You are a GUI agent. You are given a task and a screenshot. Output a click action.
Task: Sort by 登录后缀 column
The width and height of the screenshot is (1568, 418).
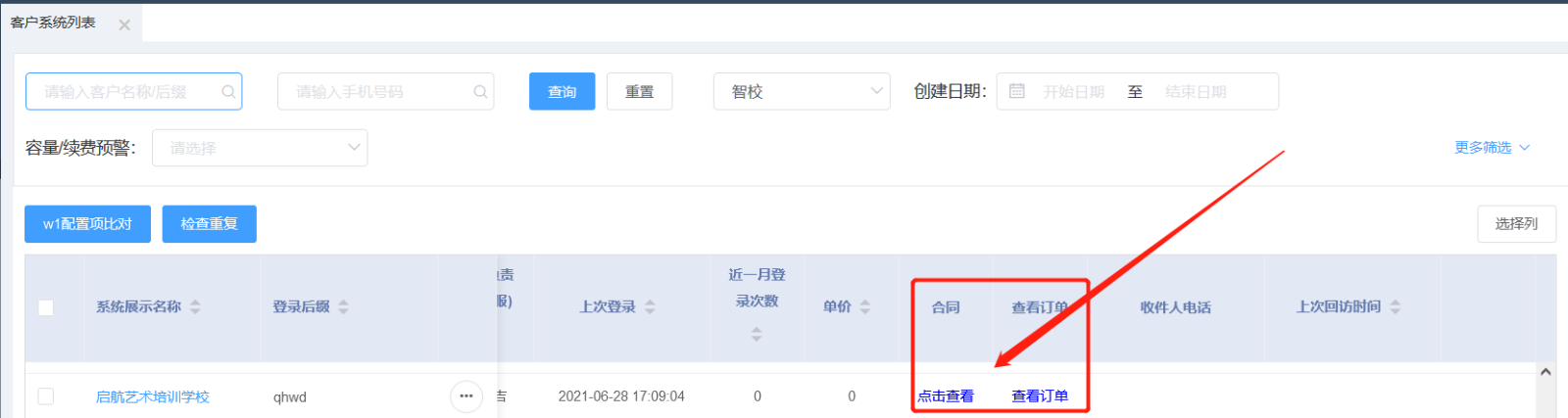pyautogui.click(x=343, y=306)
